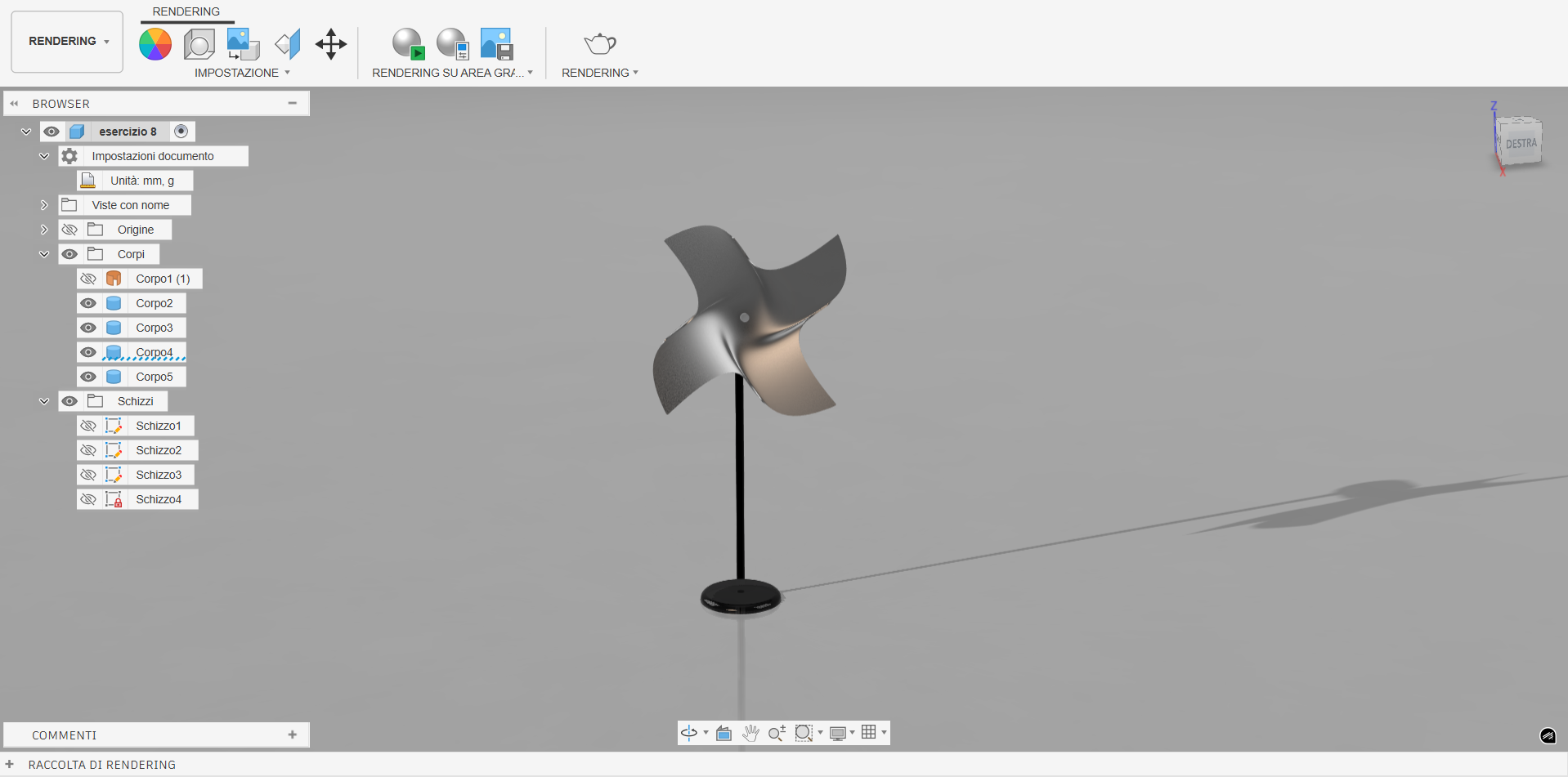Click the RENDERING tab label
The image size is (1568, 777).
[x=186, y=11]
